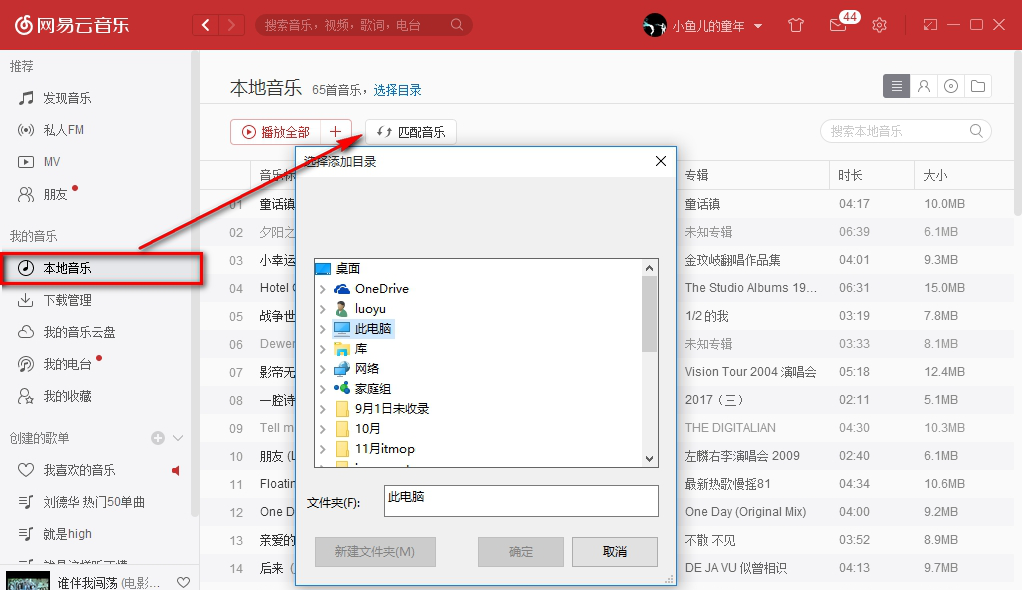1022x613 pixels.
Task: Expand the 9月1日未收录 folder node
Action: 323,410
